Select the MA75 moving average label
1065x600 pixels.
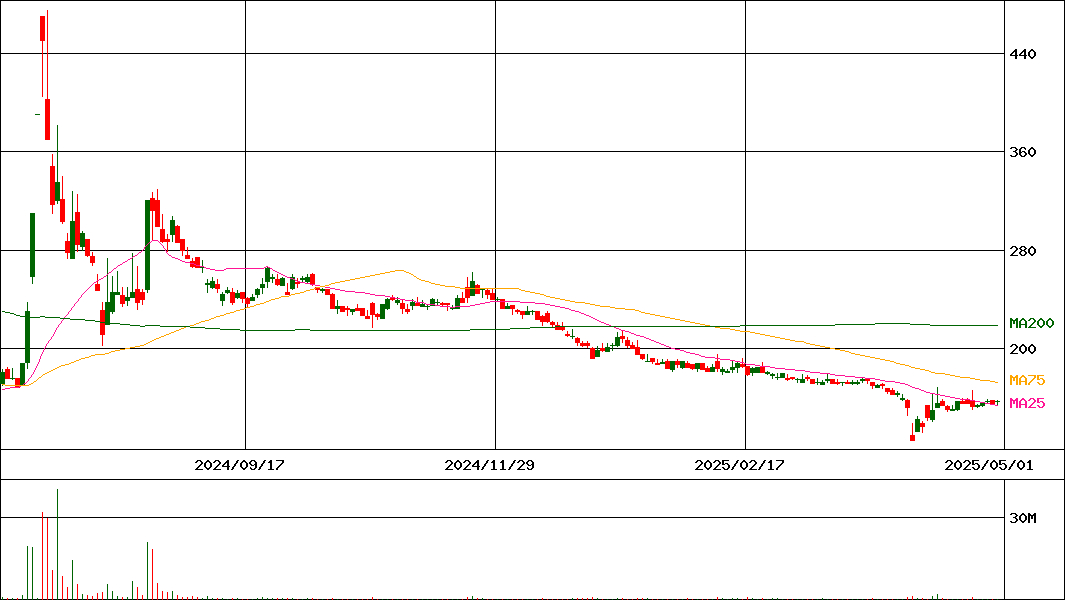[1027, 380]
